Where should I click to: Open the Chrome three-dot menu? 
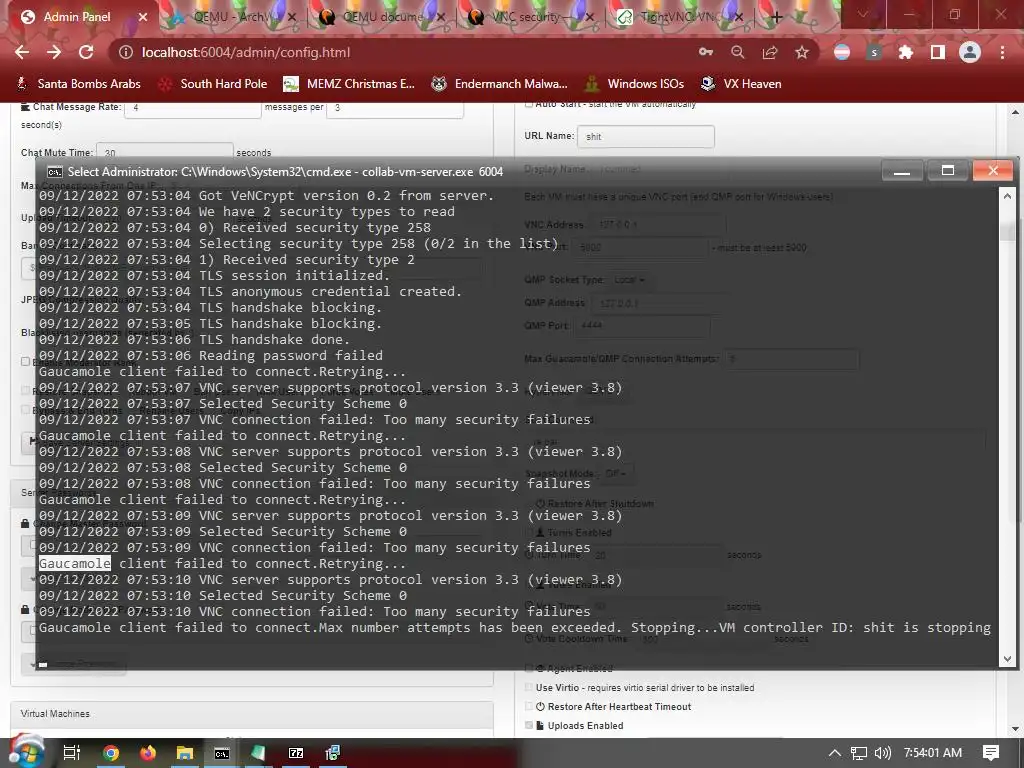(x=1002, y=52)
